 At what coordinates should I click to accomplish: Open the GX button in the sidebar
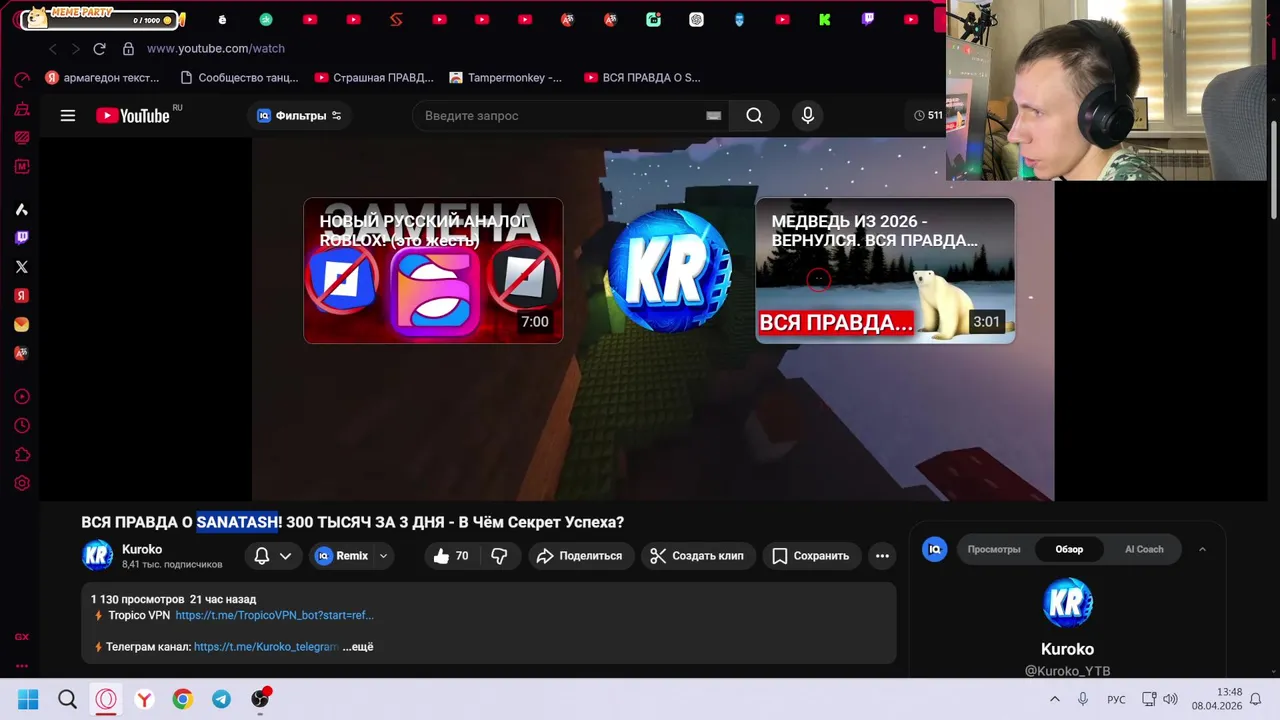coord(21,637)
